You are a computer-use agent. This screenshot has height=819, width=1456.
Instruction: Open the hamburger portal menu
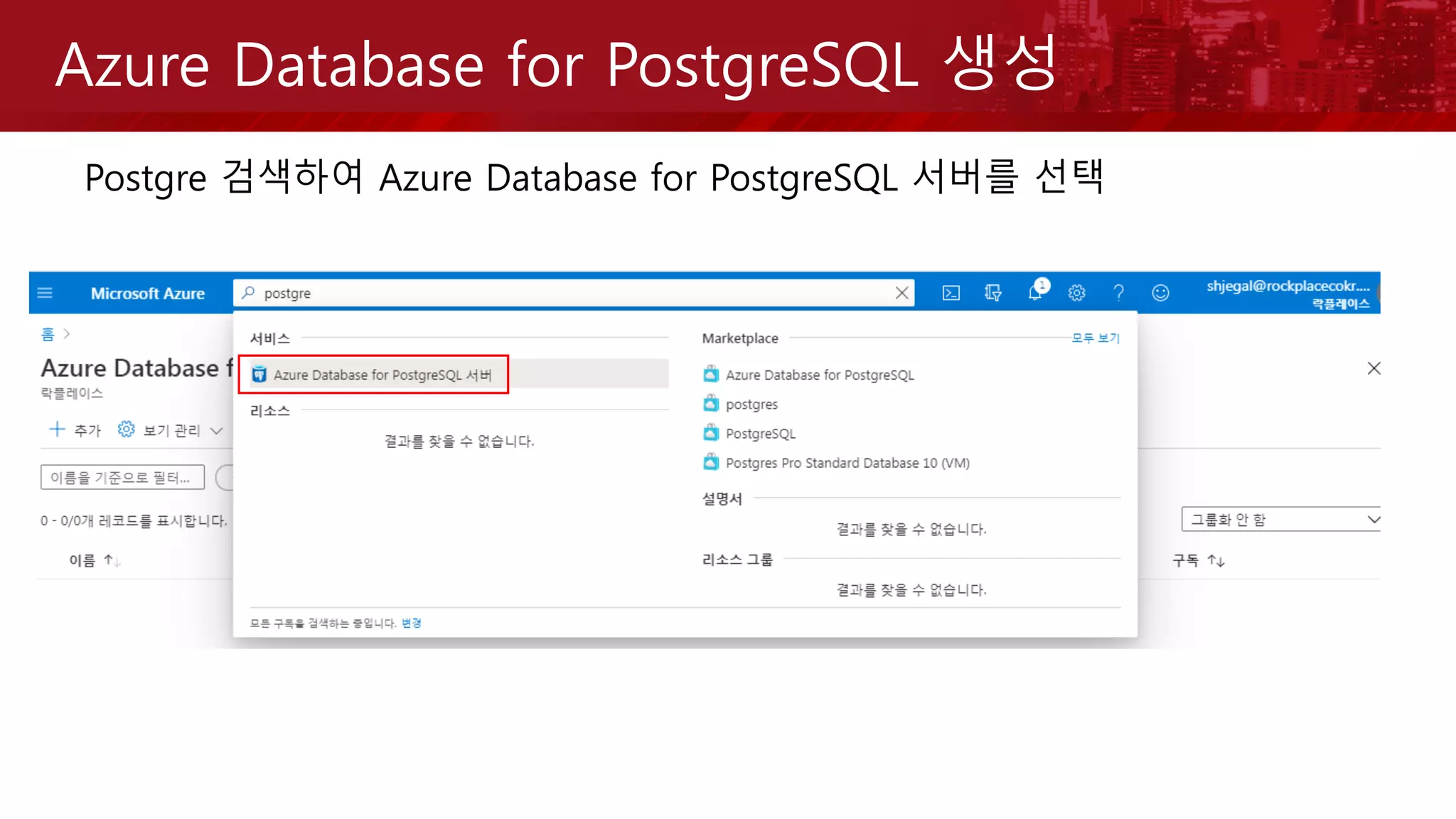pyautogui.click(x=45, y=293)
